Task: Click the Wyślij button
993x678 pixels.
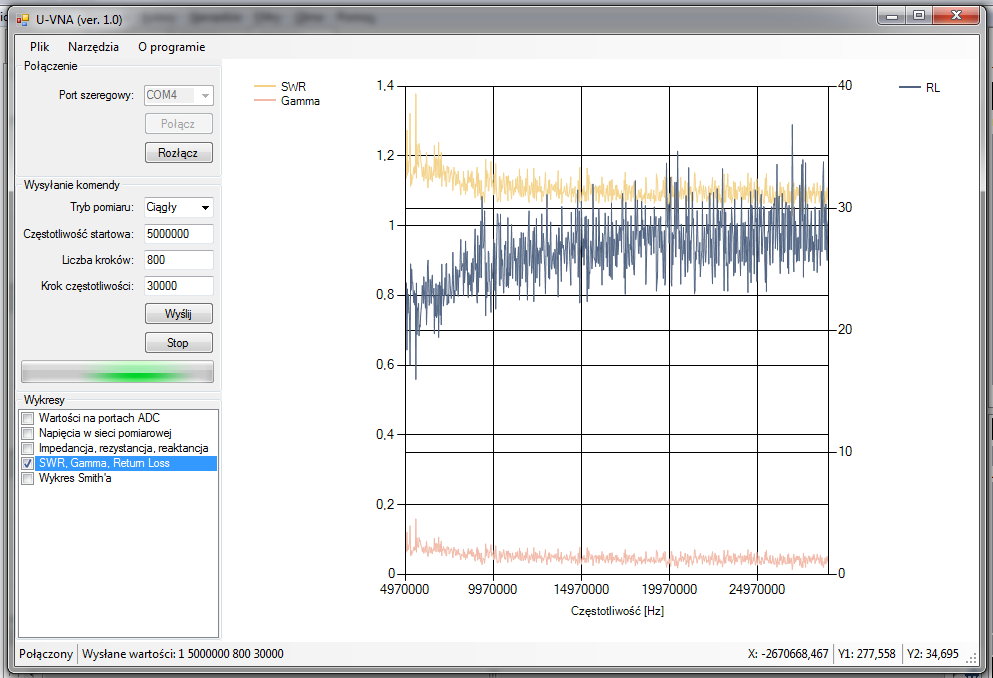Action: pos(179,314)
